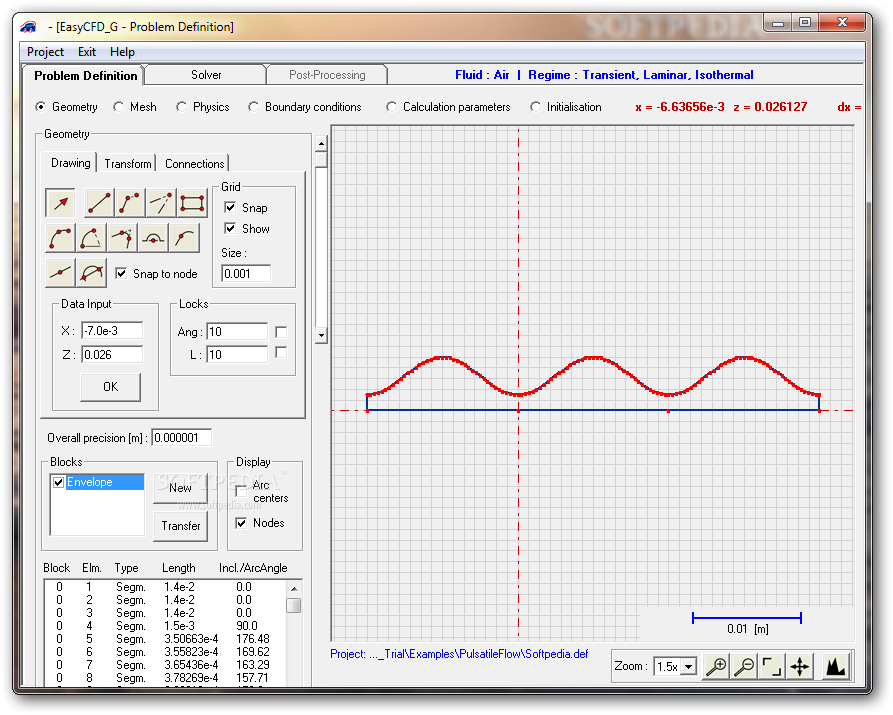
Task: Toggle the Snap to node checkbox
Action: (x=121, y=273)
